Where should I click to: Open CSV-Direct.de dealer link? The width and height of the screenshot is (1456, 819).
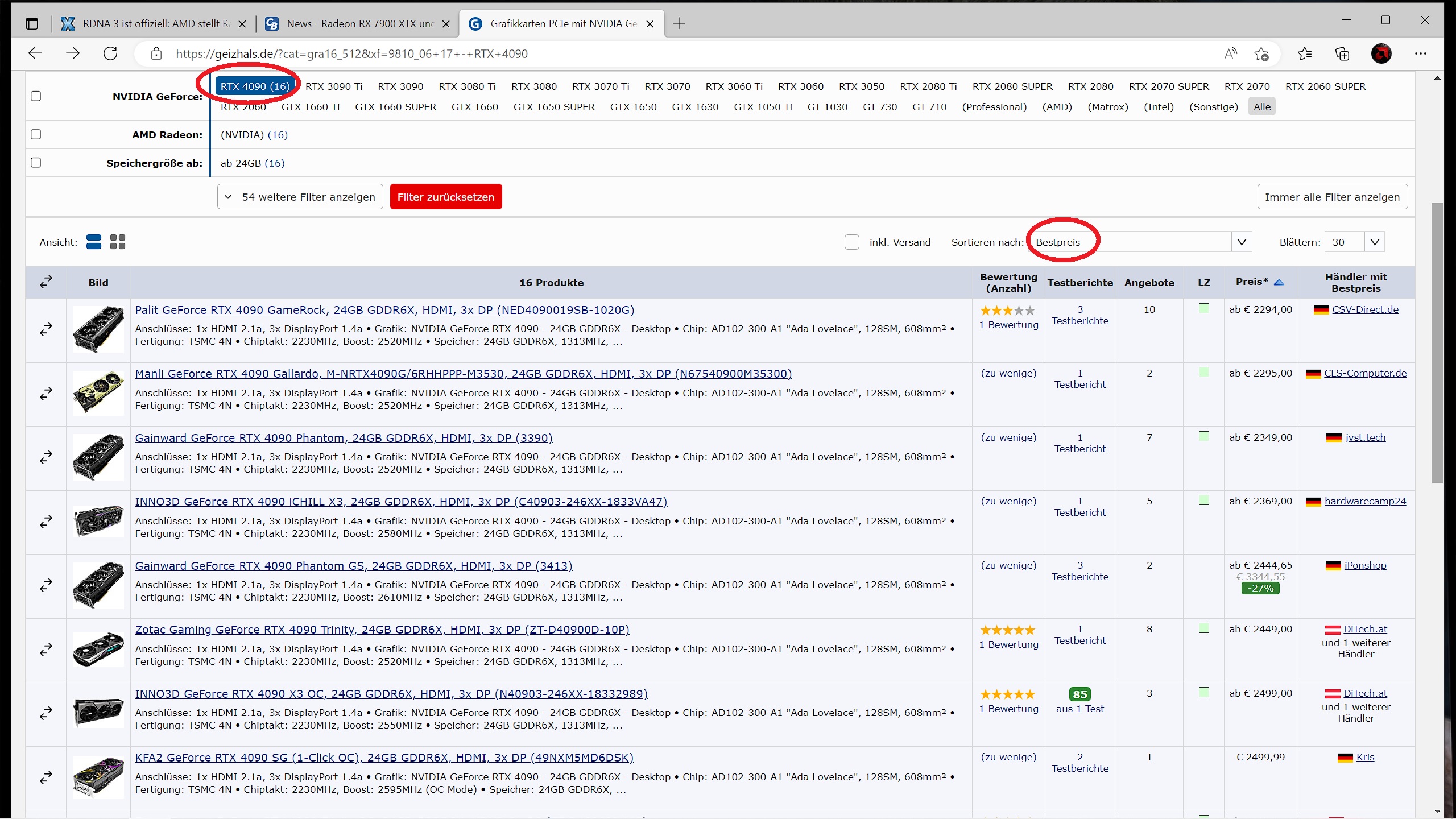pyautogui.click(x=1364, y=309)
